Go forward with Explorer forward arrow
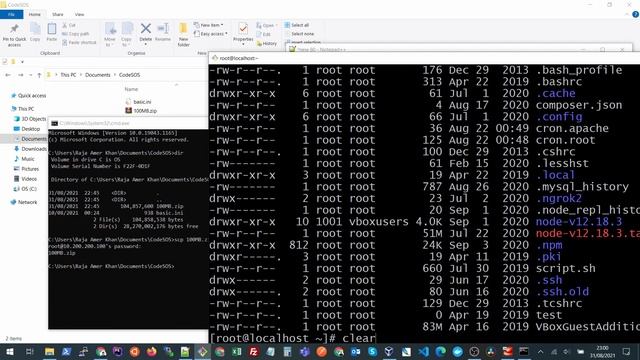The height and width of the screenshot is (360, 640). pyautogui.click(x=21, y=75)
